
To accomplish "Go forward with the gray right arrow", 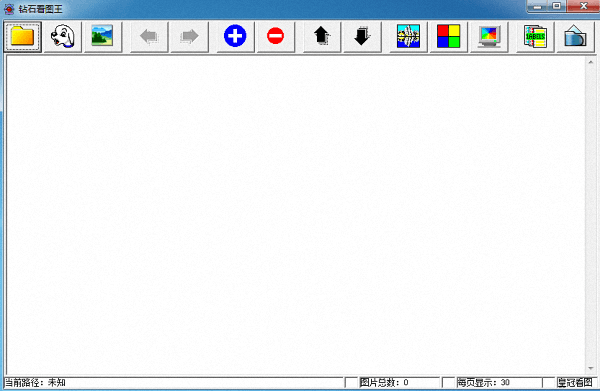I will click(x=189, y=37).
